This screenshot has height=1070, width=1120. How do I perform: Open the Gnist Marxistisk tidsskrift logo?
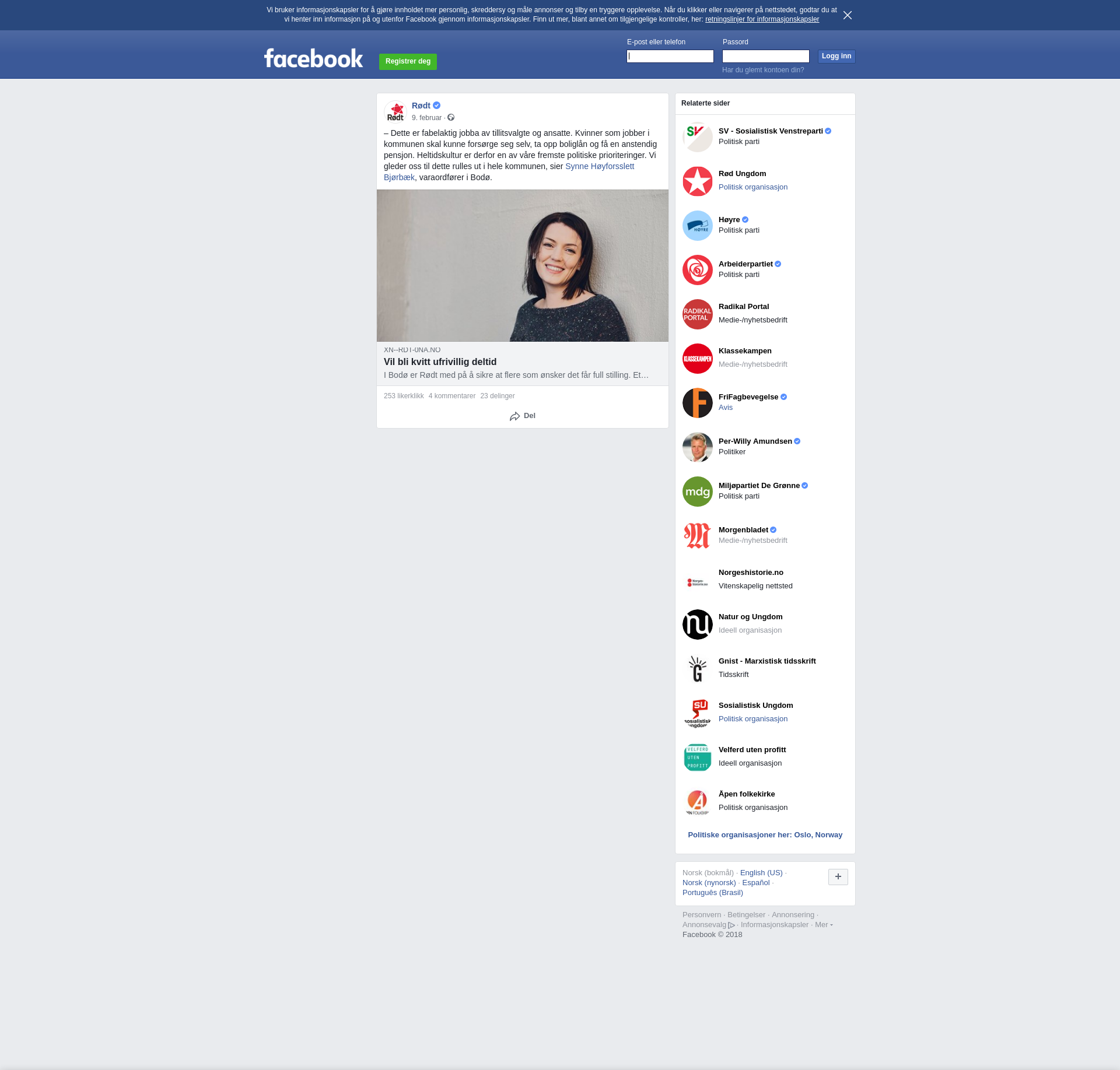click(698, 669)
